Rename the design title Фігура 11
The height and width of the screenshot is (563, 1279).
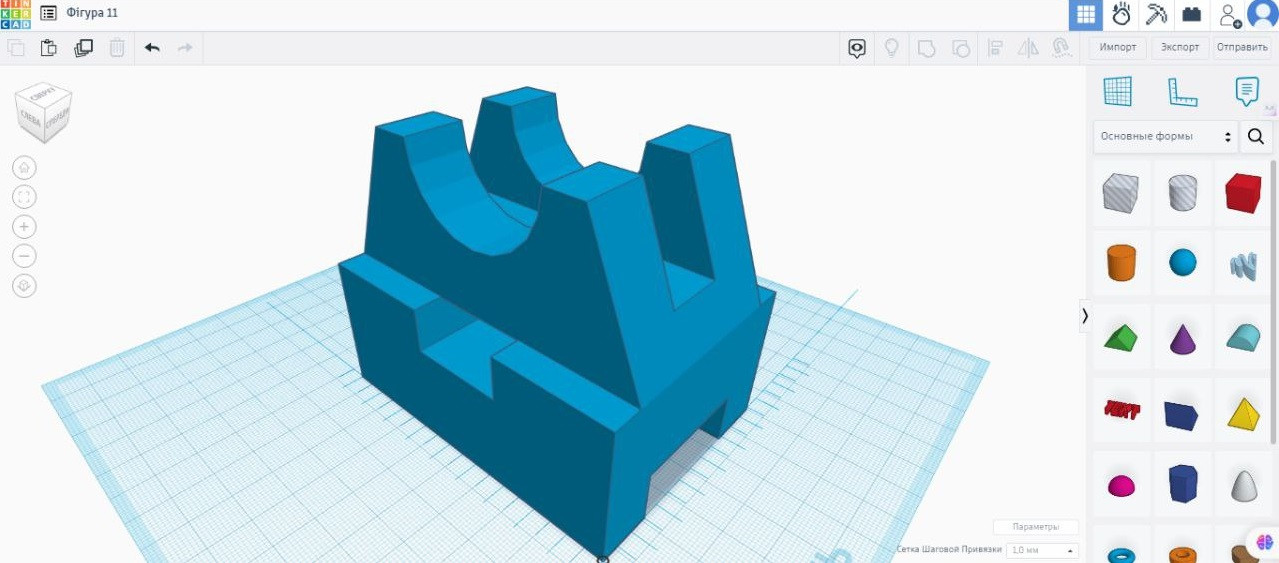pos(92,14)
